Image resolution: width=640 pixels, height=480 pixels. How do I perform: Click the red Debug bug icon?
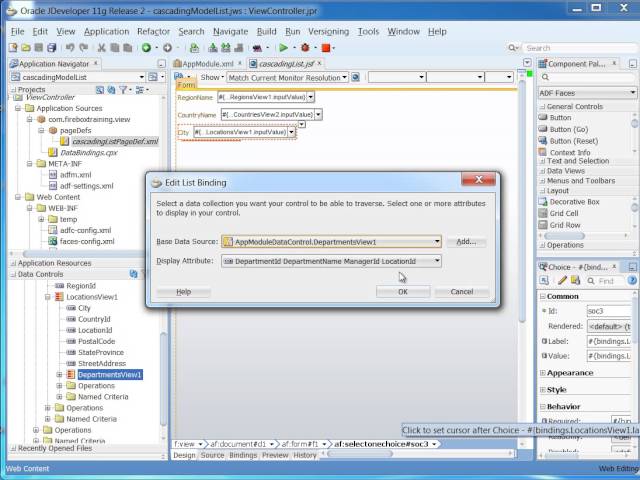[305, 48]
